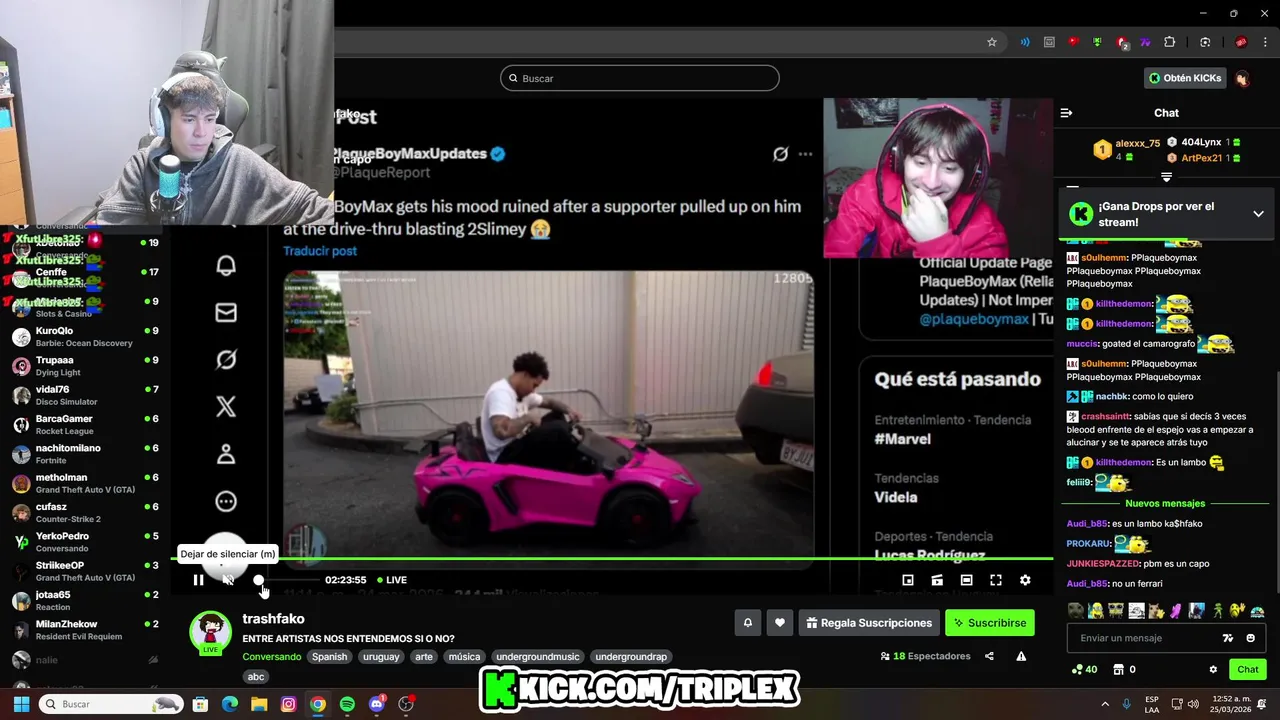Focus the Buscar search field on Kick

click(x=640, y=78)
